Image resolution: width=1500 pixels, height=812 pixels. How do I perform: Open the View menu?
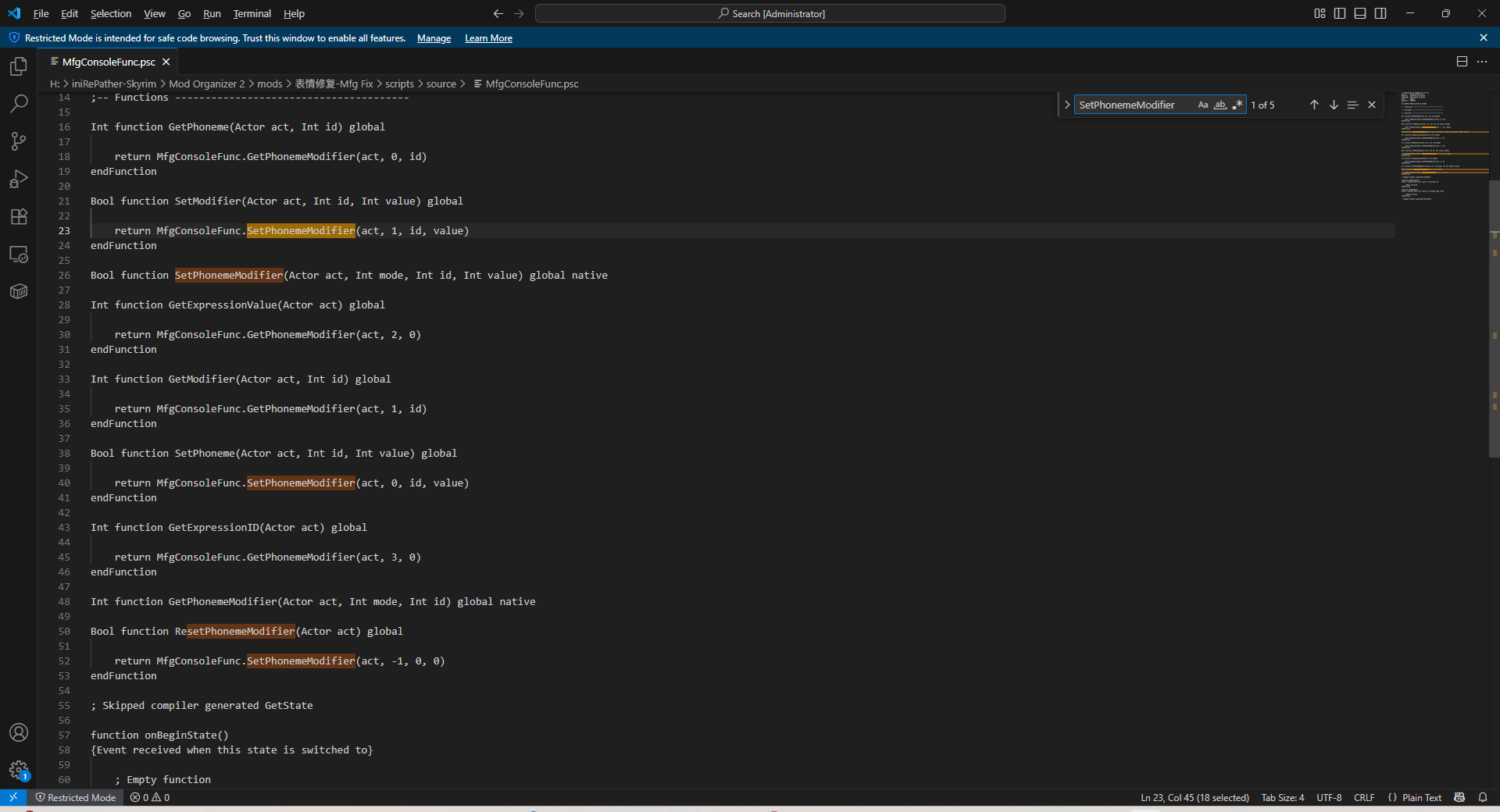click(155, 13)
